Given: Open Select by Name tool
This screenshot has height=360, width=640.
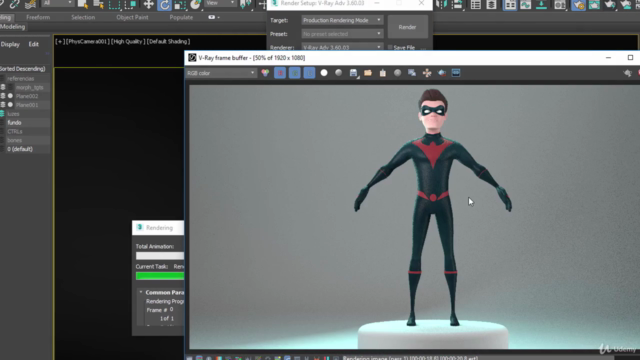Looking at the screenshot, I should pos(98,4).
